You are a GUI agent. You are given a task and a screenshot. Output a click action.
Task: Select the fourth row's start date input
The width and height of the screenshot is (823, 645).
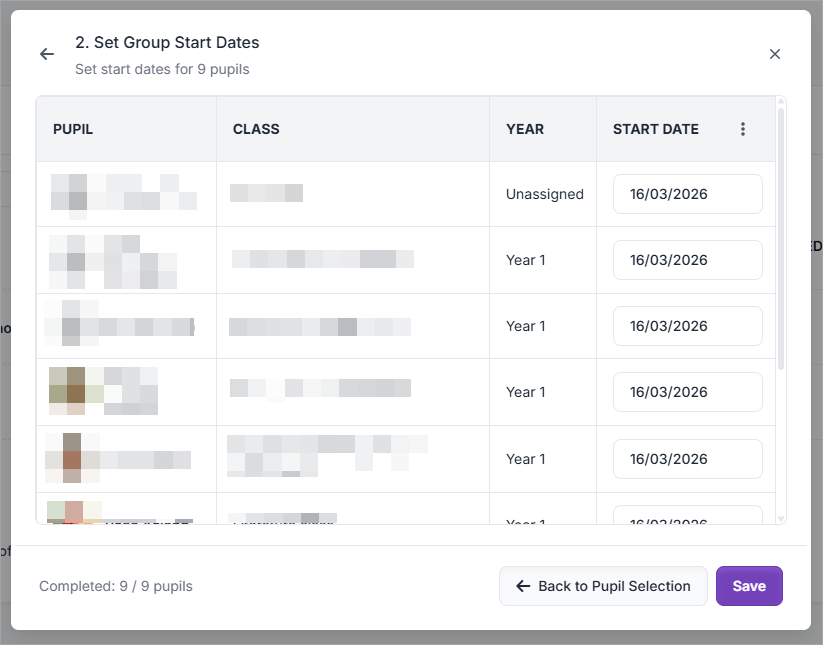(x=687, y=392)
